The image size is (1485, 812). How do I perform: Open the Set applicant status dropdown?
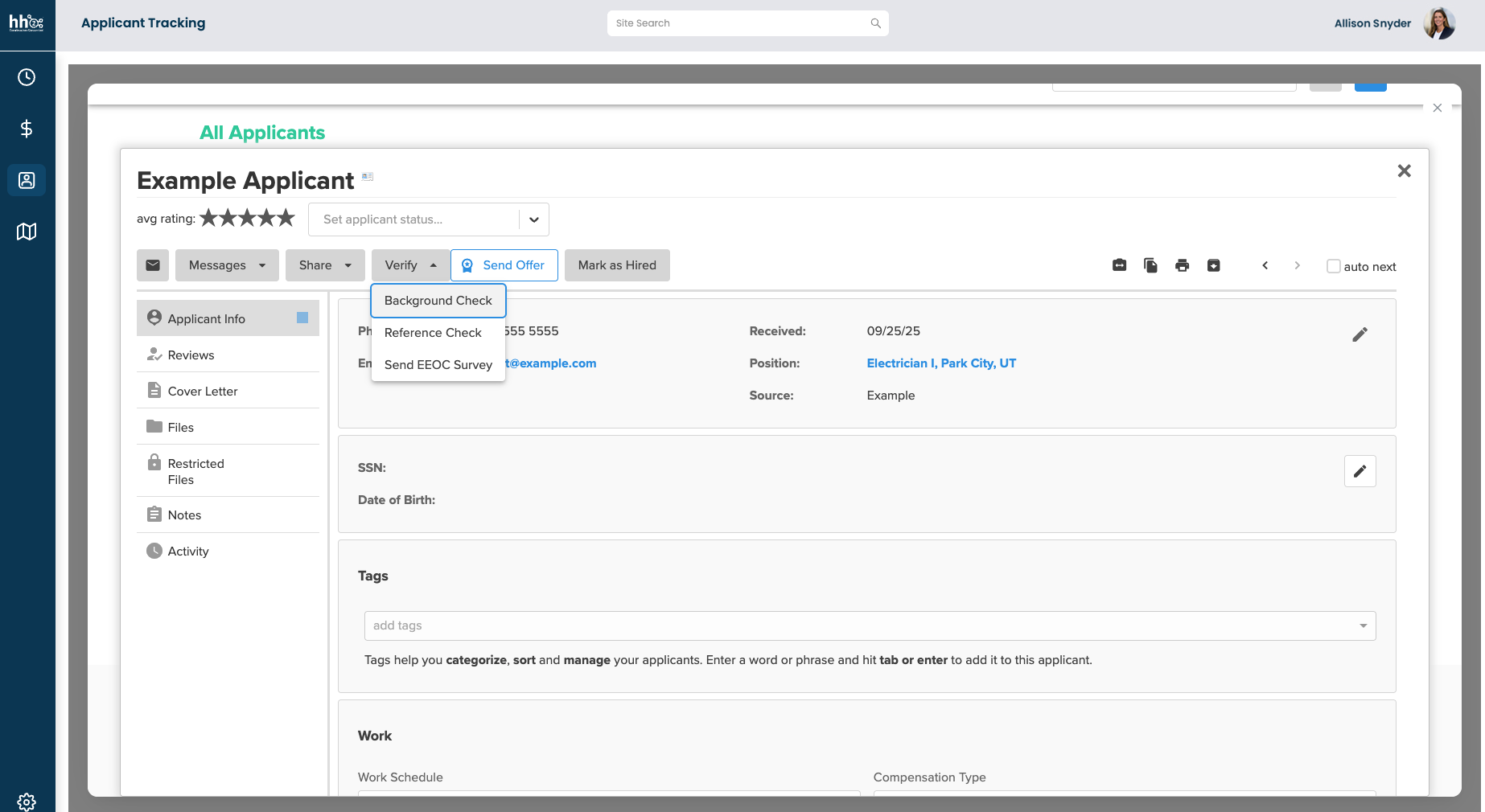[x=428, y=219]
